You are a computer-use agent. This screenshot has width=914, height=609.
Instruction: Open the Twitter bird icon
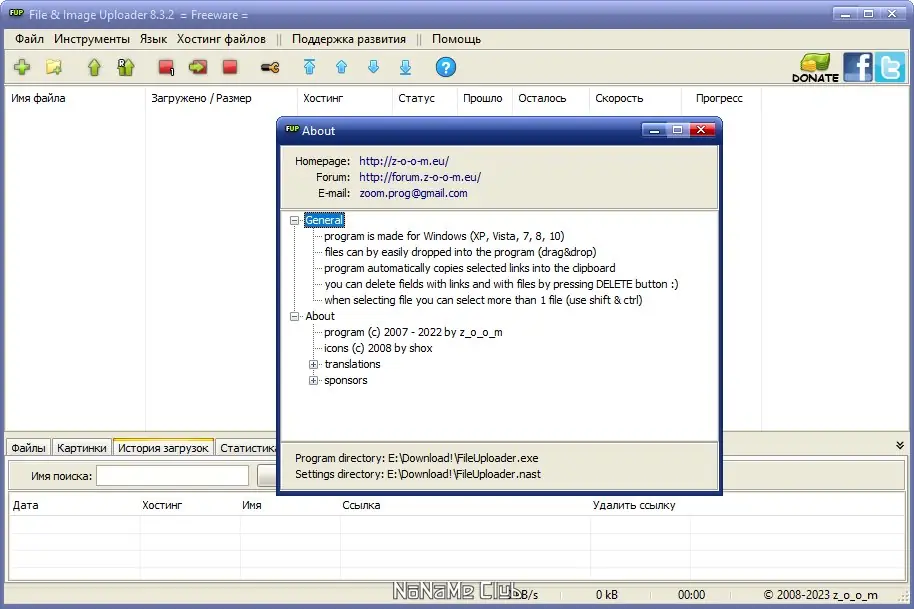[890, 66]
